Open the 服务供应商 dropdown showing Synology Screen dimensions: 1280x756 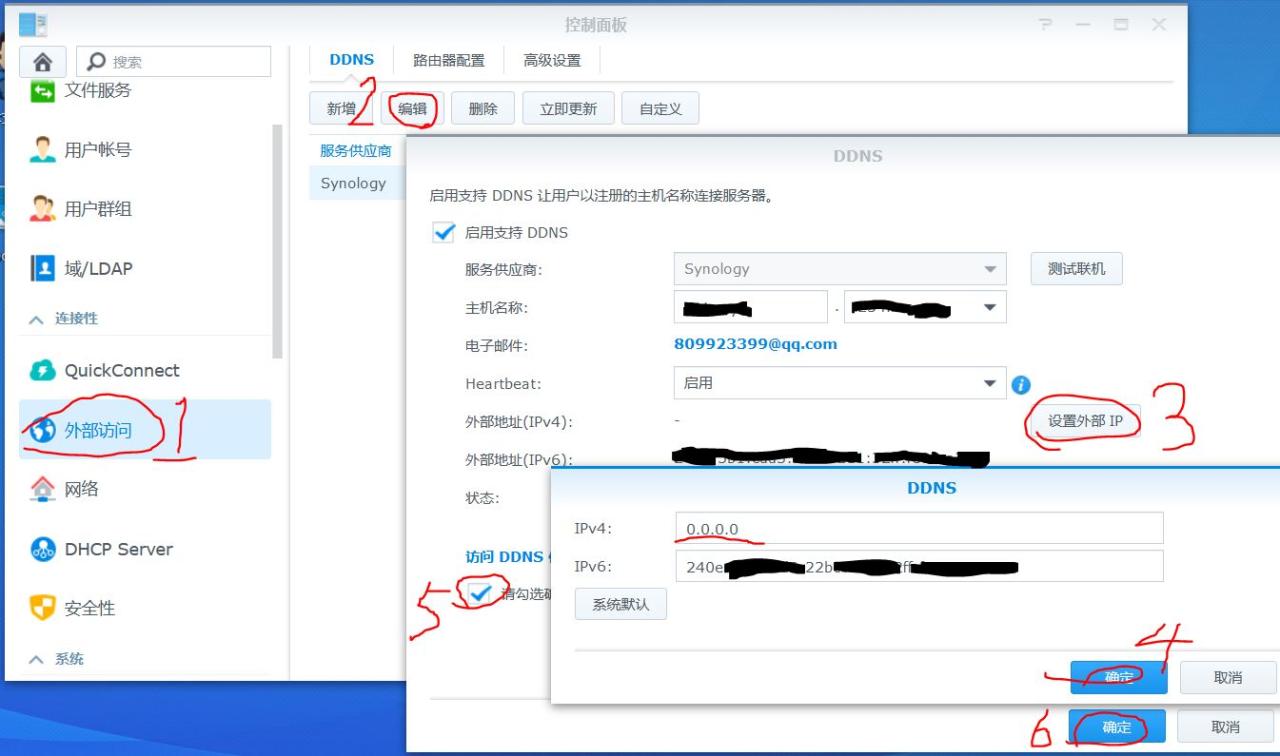click(840, 269)
